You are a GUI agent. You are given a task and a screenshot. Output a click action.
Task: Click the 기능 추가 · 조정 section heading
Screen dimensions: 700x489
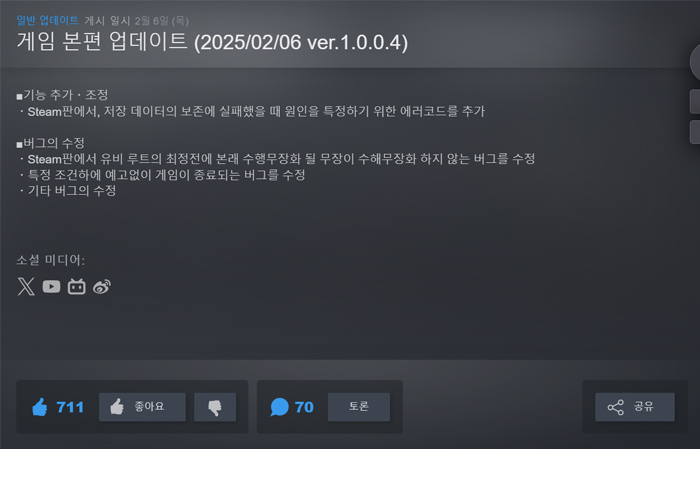click(x=62, y=95)
